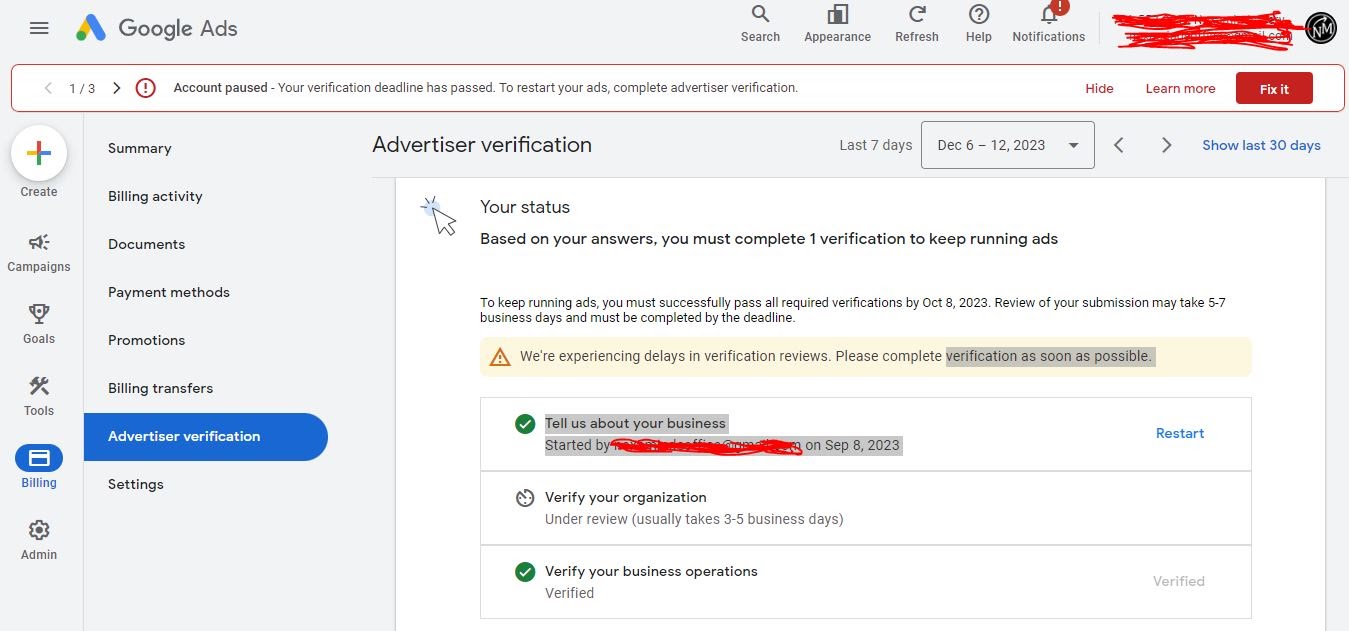The width and height of the screenshot is (1349, 631).
Task: Open Show last 30 days link
Action: pyautogui.click(x=1261, y=144)
